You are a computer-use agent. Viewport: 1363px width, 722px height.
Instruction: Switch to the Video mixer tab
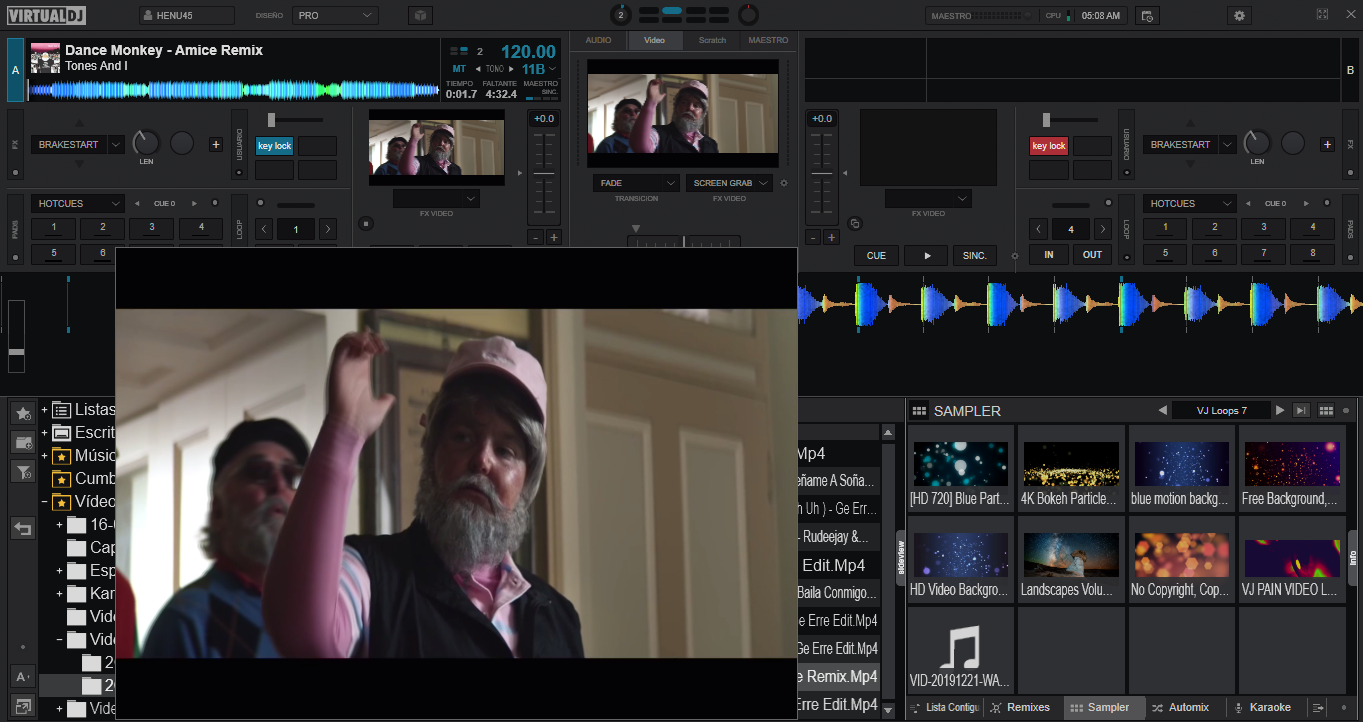coord(655,40)
